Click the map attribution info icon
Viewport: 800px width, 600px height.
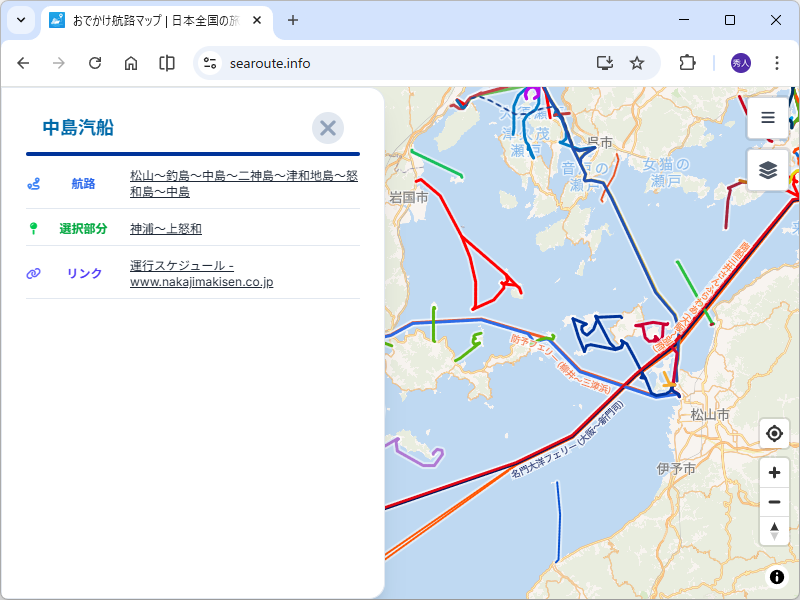[x=777, y=577]
